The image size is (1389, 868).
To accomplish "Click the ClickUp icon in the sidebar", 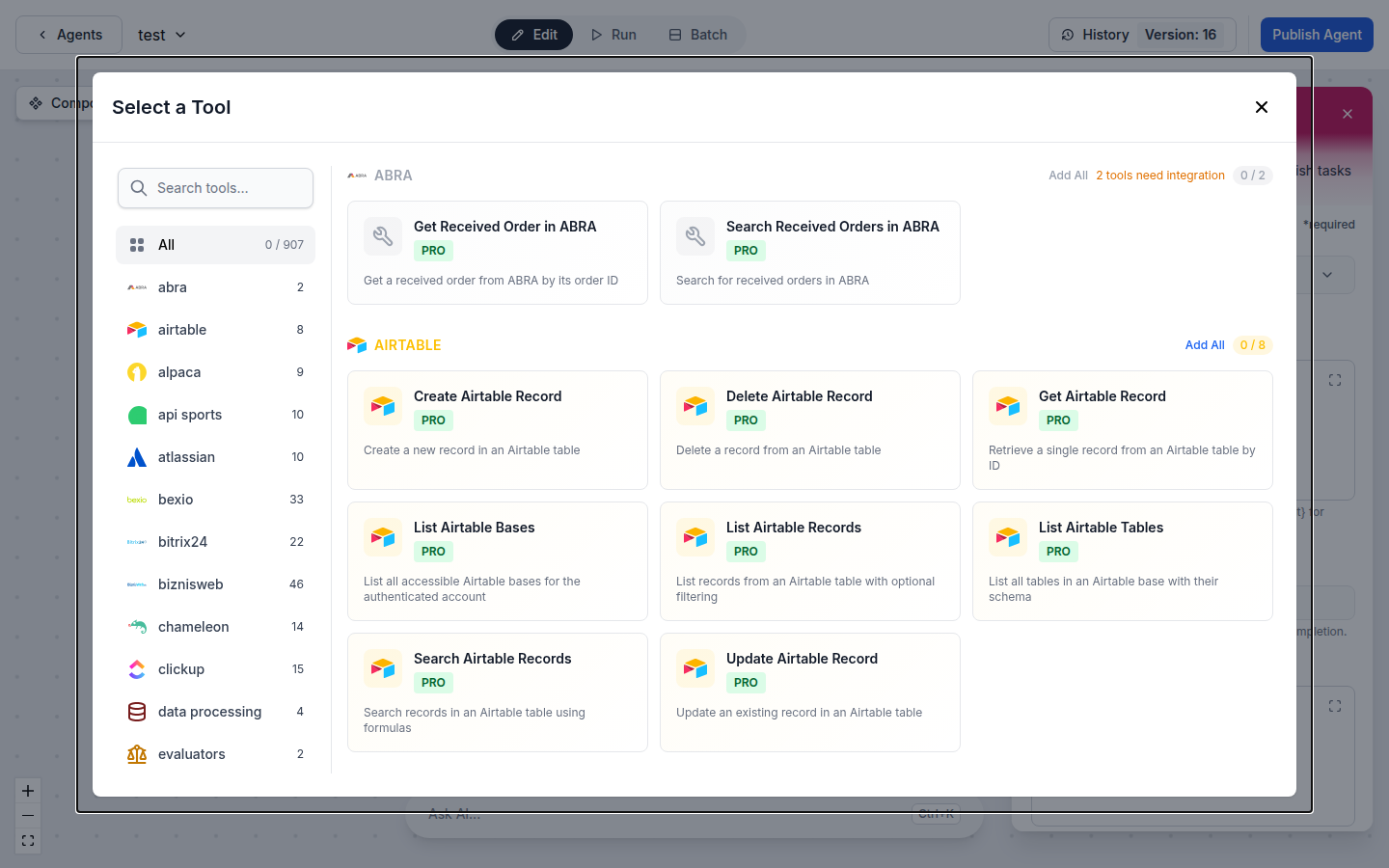I will click(x=138, y=668).
